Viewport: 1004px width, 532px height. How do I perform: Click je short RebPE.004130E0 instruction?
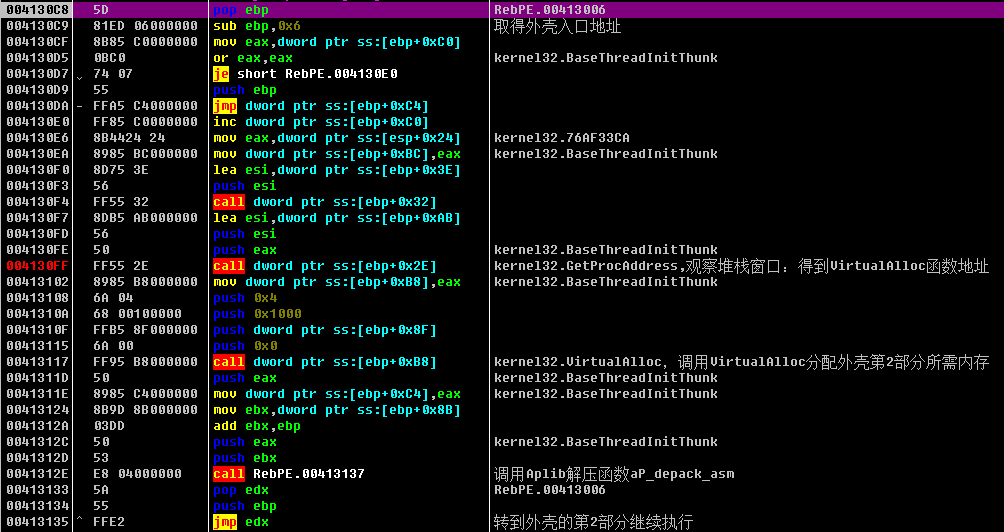[x=305, y=74]
